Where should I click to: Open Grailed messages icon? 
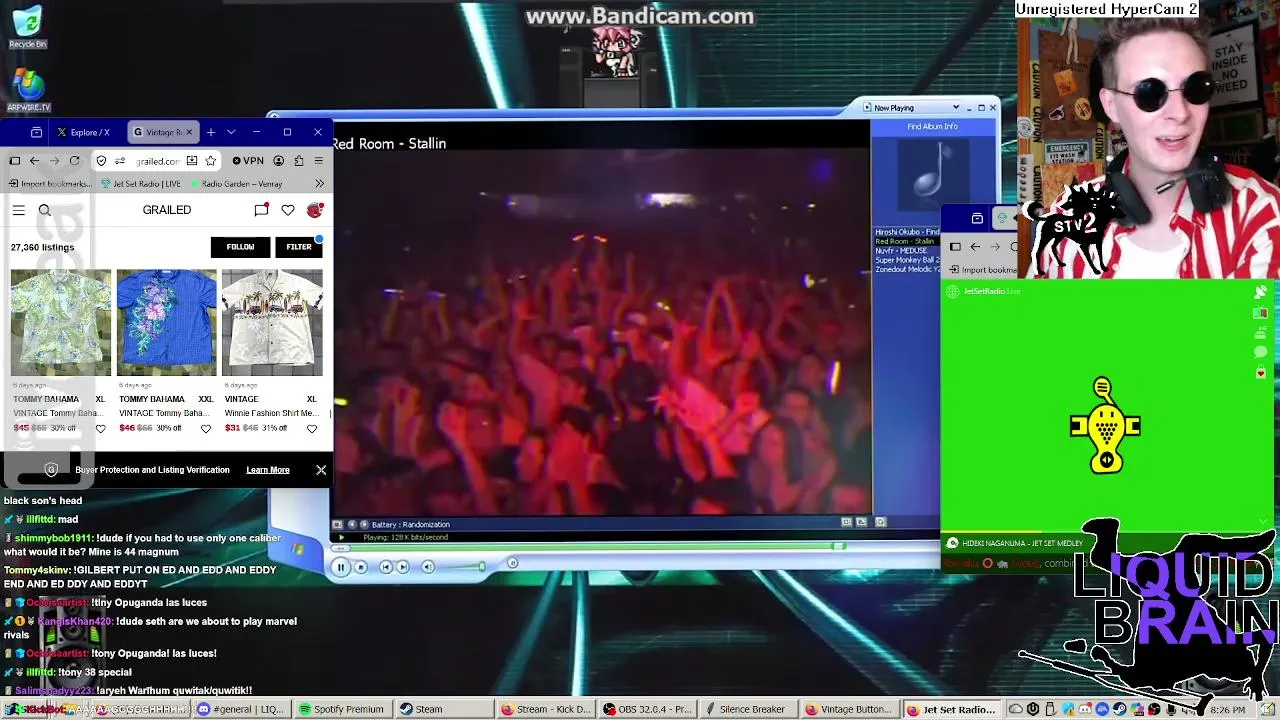pos(261,210)
